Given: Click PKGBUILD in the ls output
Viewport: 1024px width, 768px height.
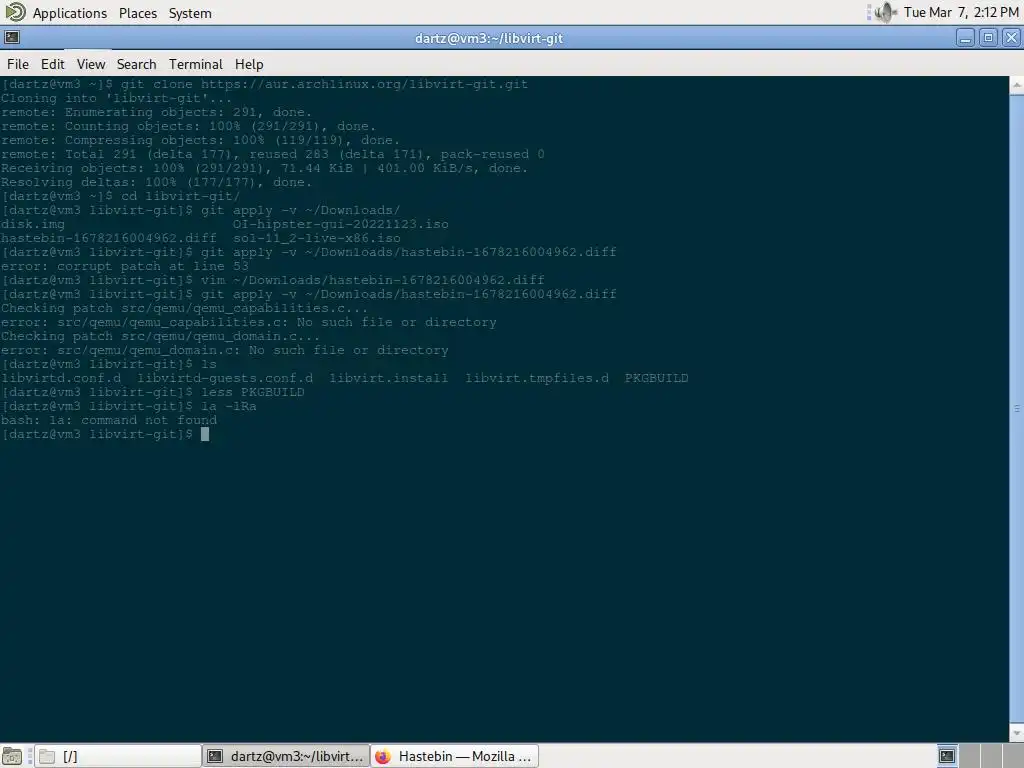Looking at the screenshot, I should point(656,378).
